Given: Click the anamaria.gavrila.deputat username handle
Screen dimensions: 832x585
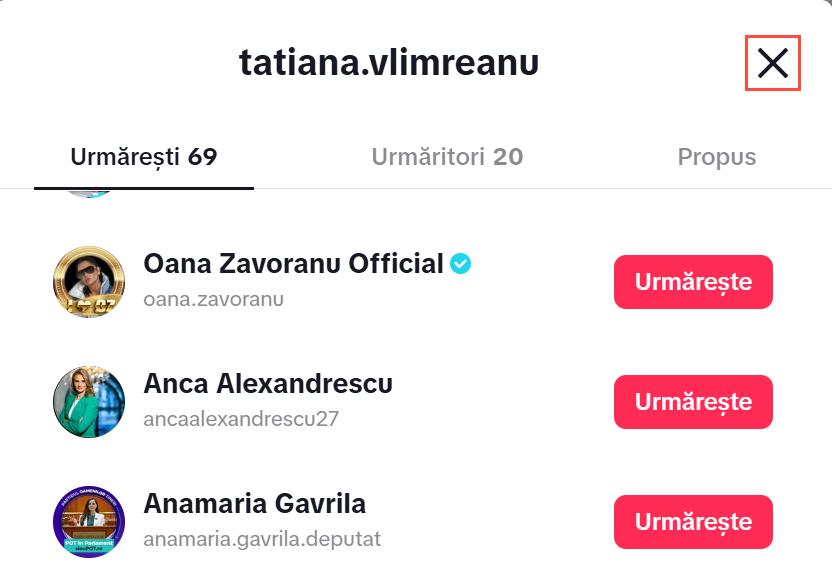Looking at the screenshot, I should tap(262, 539).
